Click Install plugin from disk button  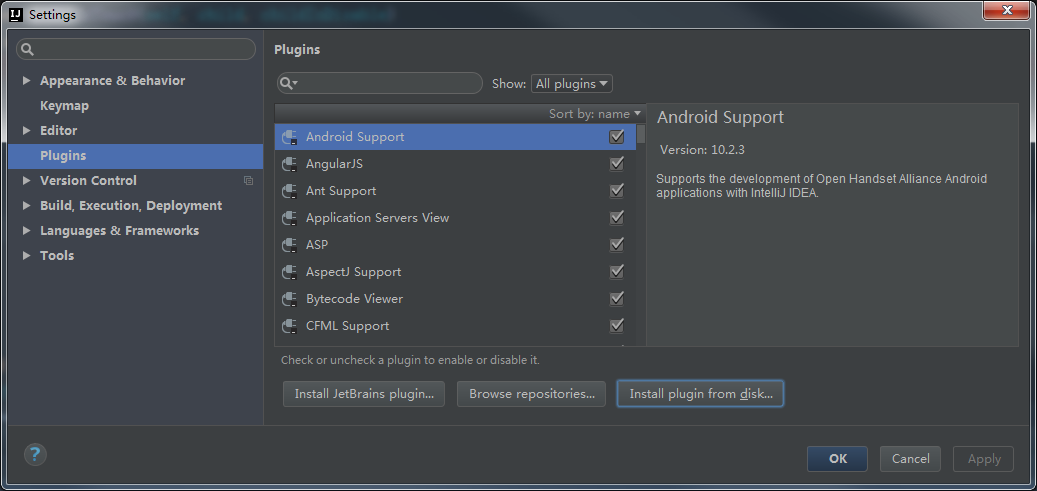700,394
